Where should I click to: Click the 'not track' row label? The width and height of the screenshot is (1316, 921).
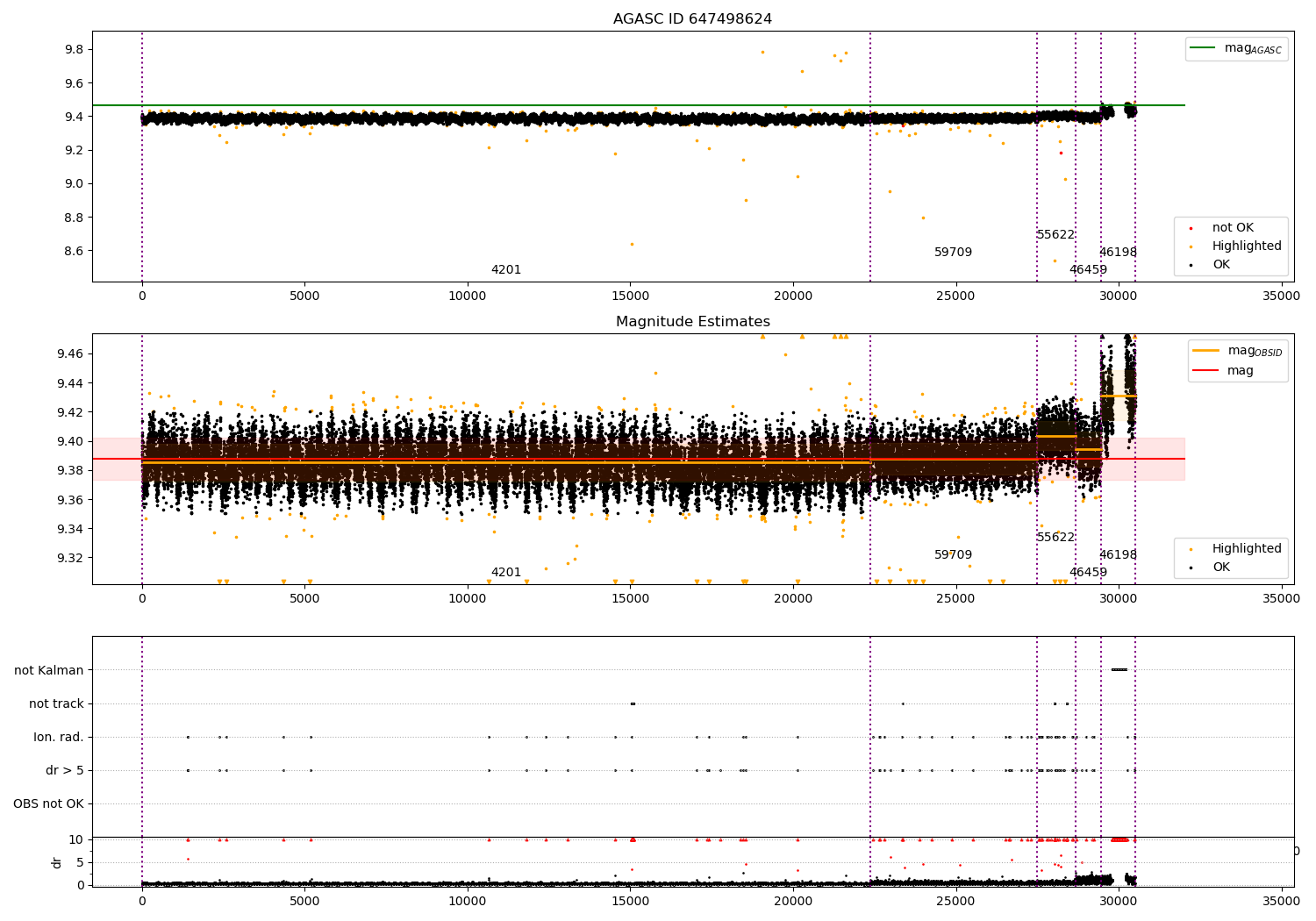[56, 703]
